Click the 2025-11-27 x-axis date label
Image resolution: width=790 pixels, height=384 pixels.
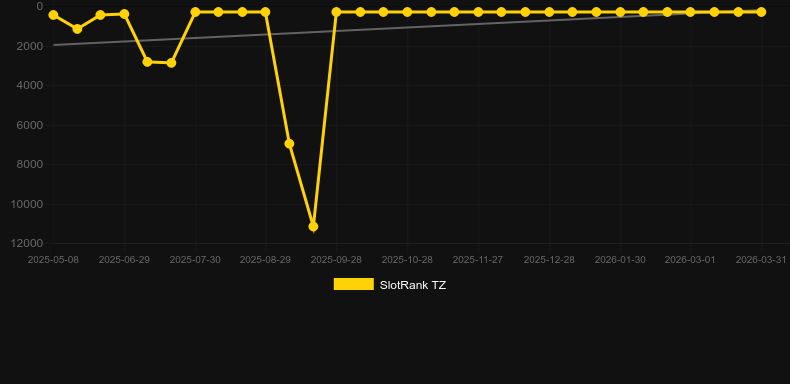click(x=478, y=260)
